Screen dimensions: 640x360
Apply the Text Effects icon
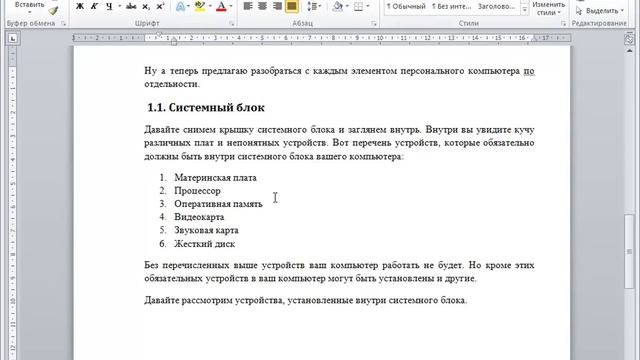point(180,6)
